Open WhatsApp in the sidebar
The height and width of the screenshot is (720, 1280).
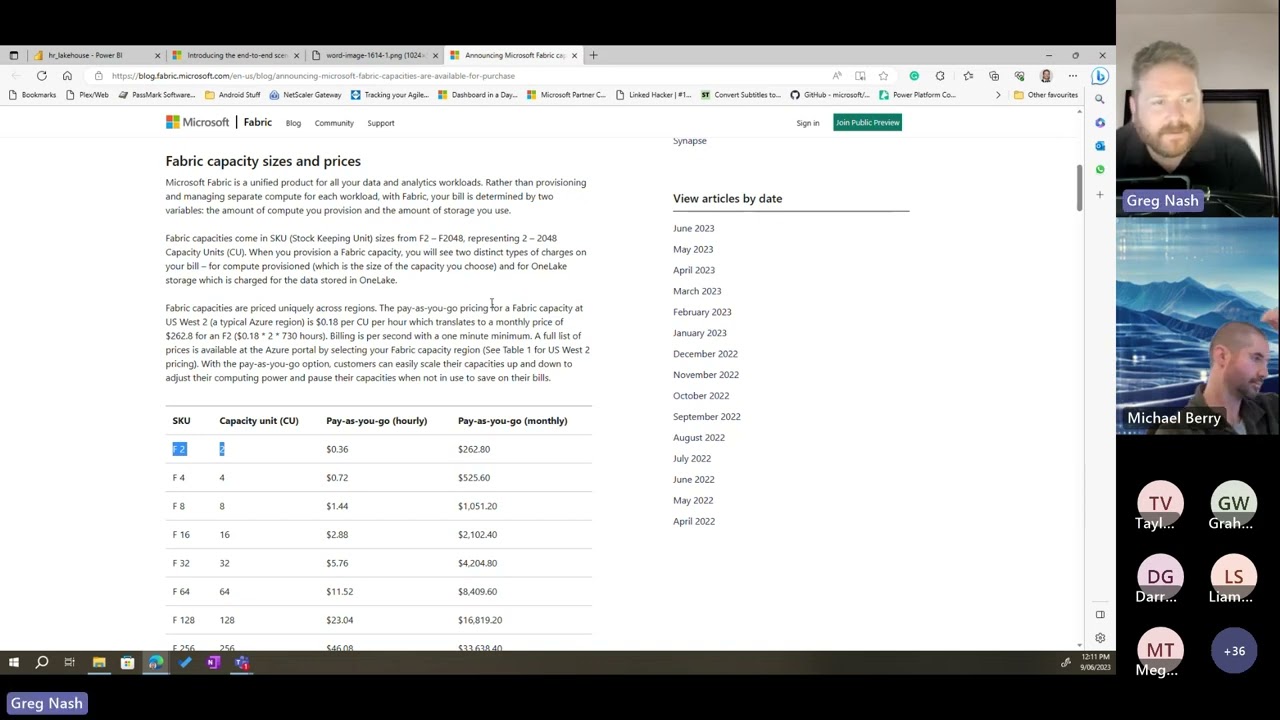coord(1100,170)
